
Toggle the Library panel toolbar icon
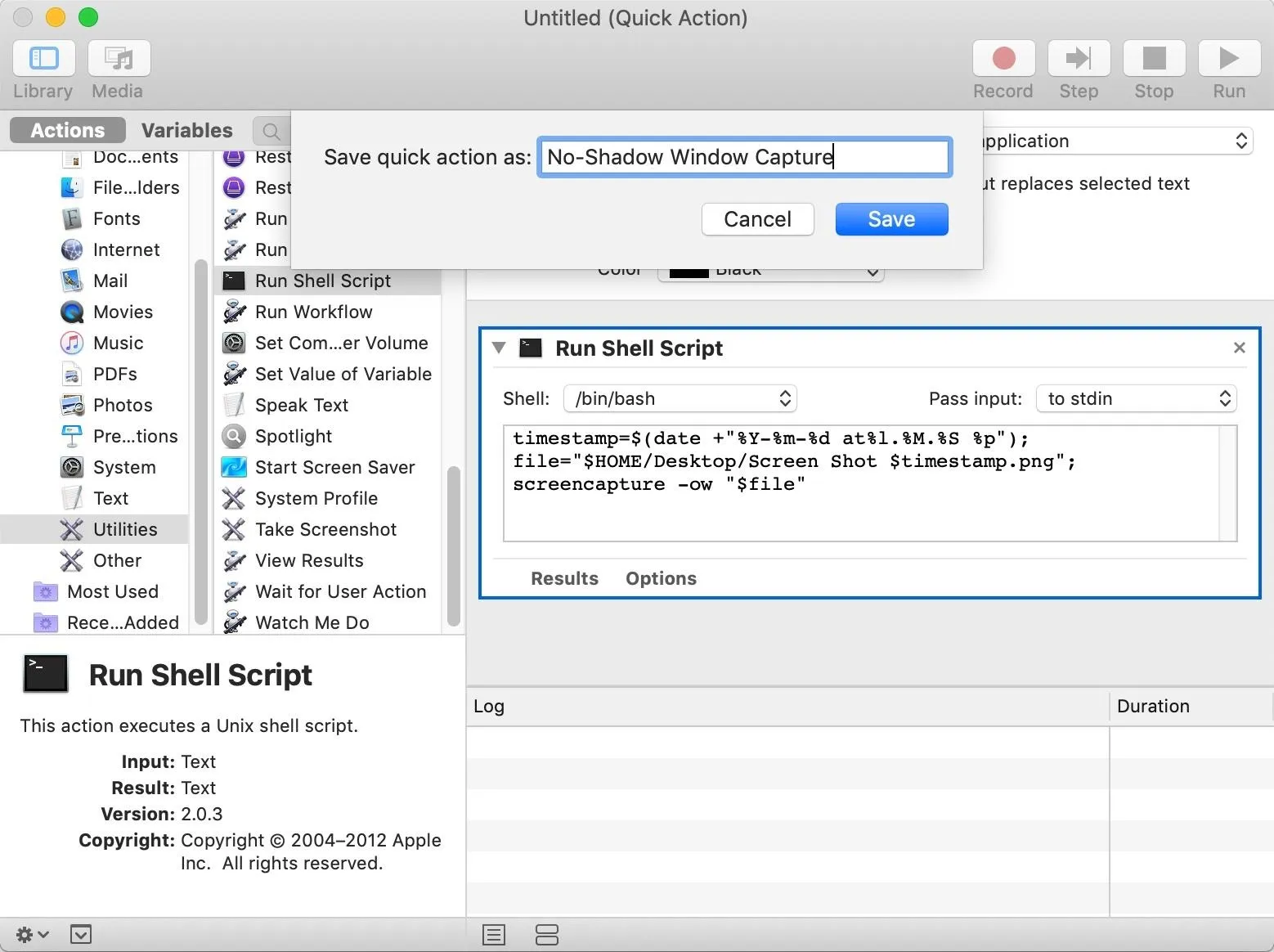point(44,58)
